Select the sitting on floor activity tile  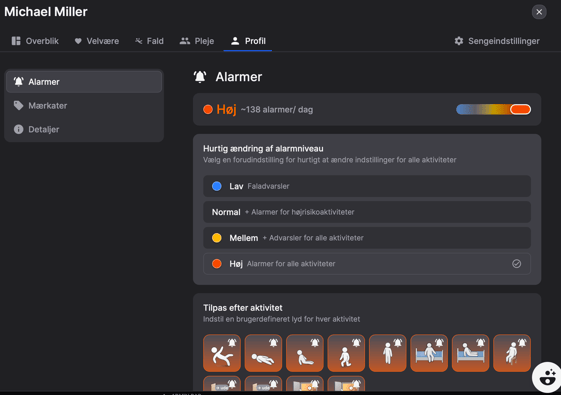pyautogui.click(x=305, y=353)
